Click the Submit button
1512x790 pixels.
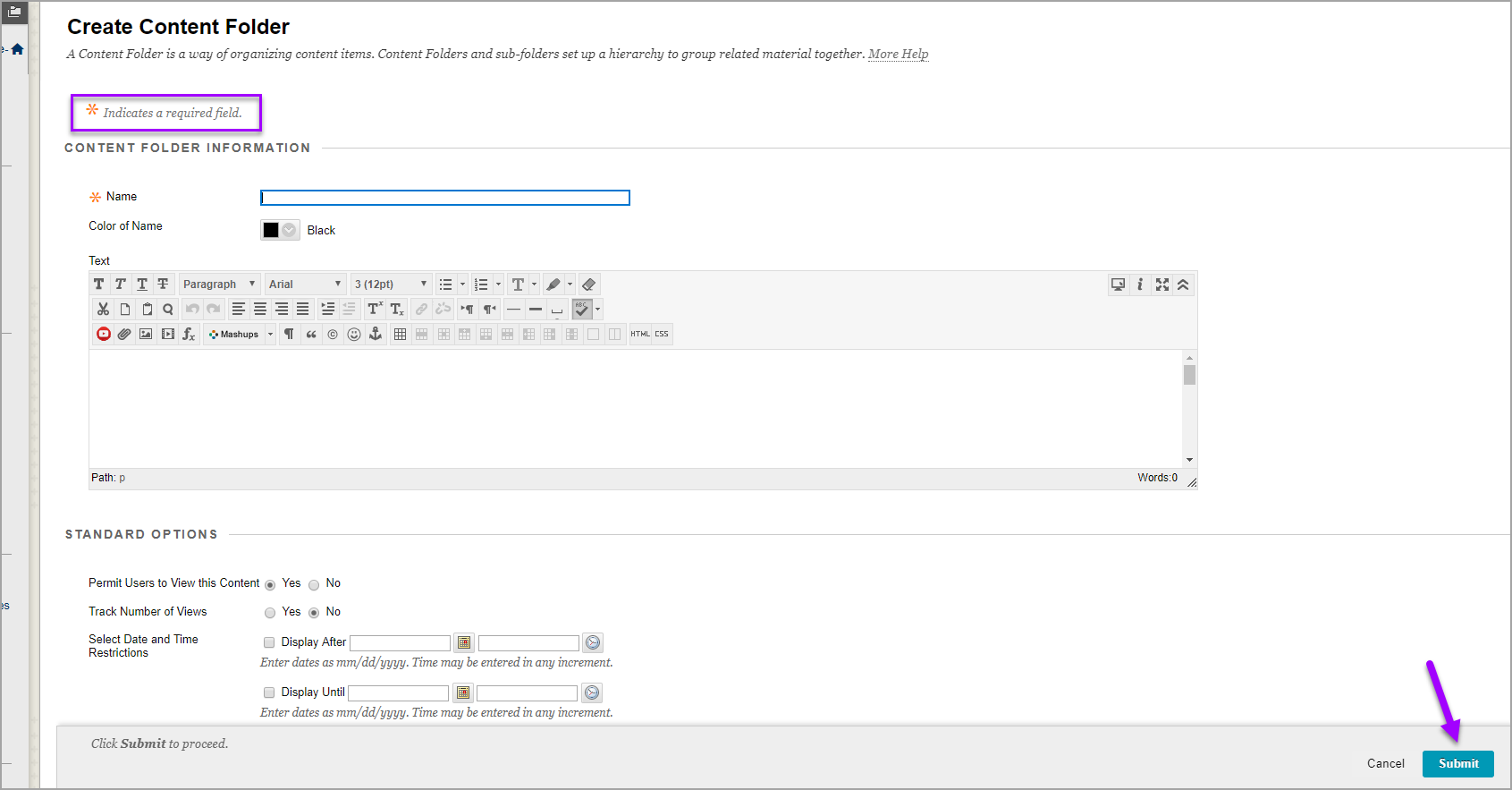[1457, 763]
